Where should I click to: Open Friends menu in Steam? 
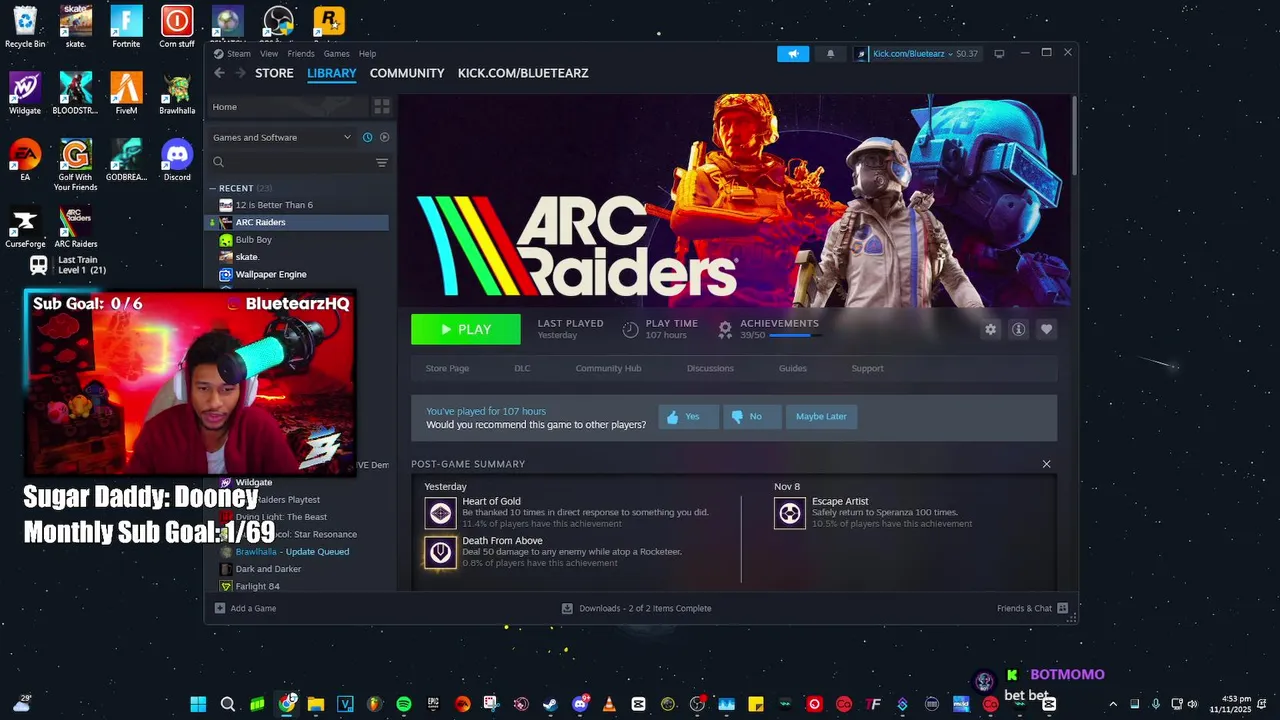[301, 54]
